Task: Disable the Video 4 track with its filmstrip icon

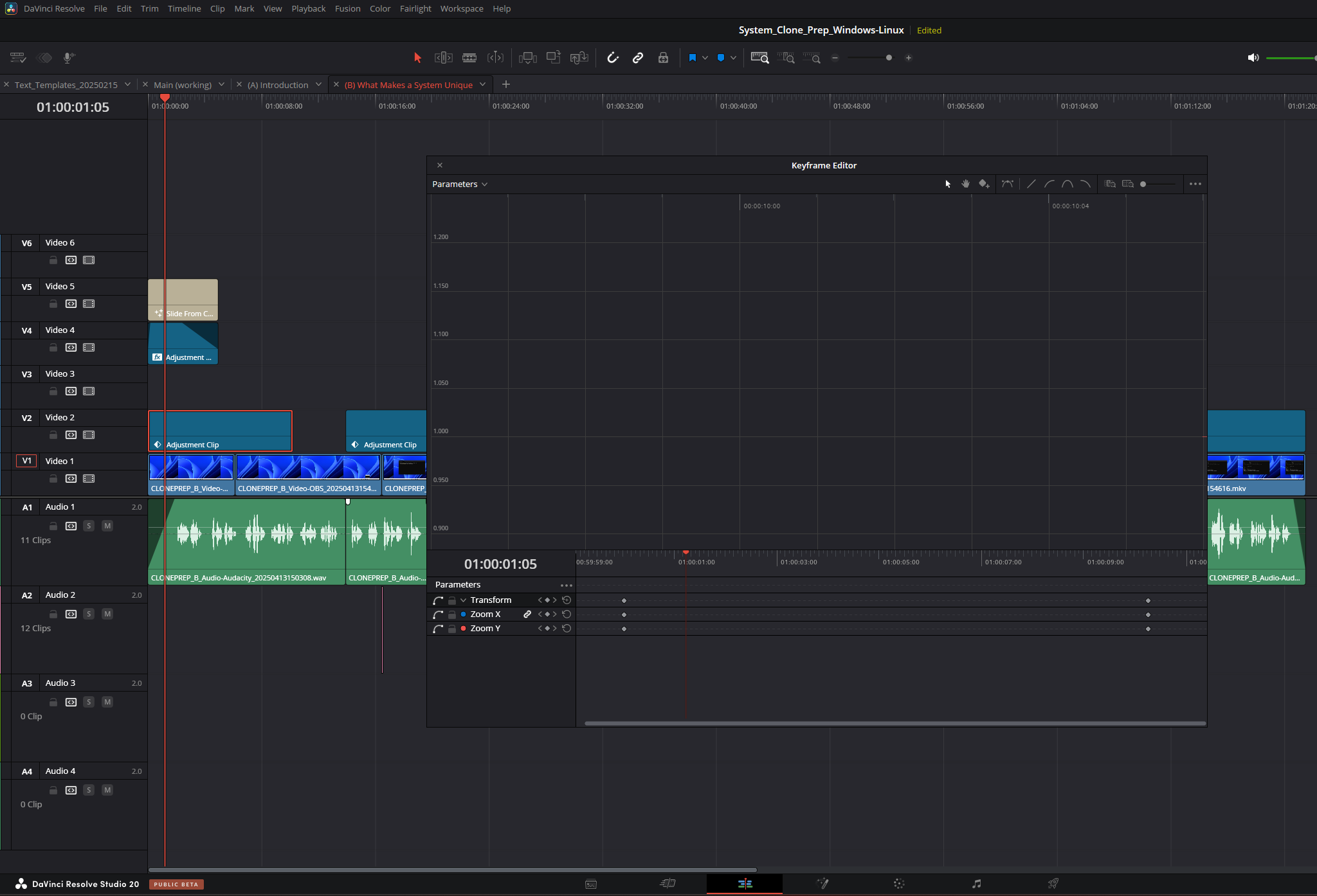Action: (x=89, y=348)
